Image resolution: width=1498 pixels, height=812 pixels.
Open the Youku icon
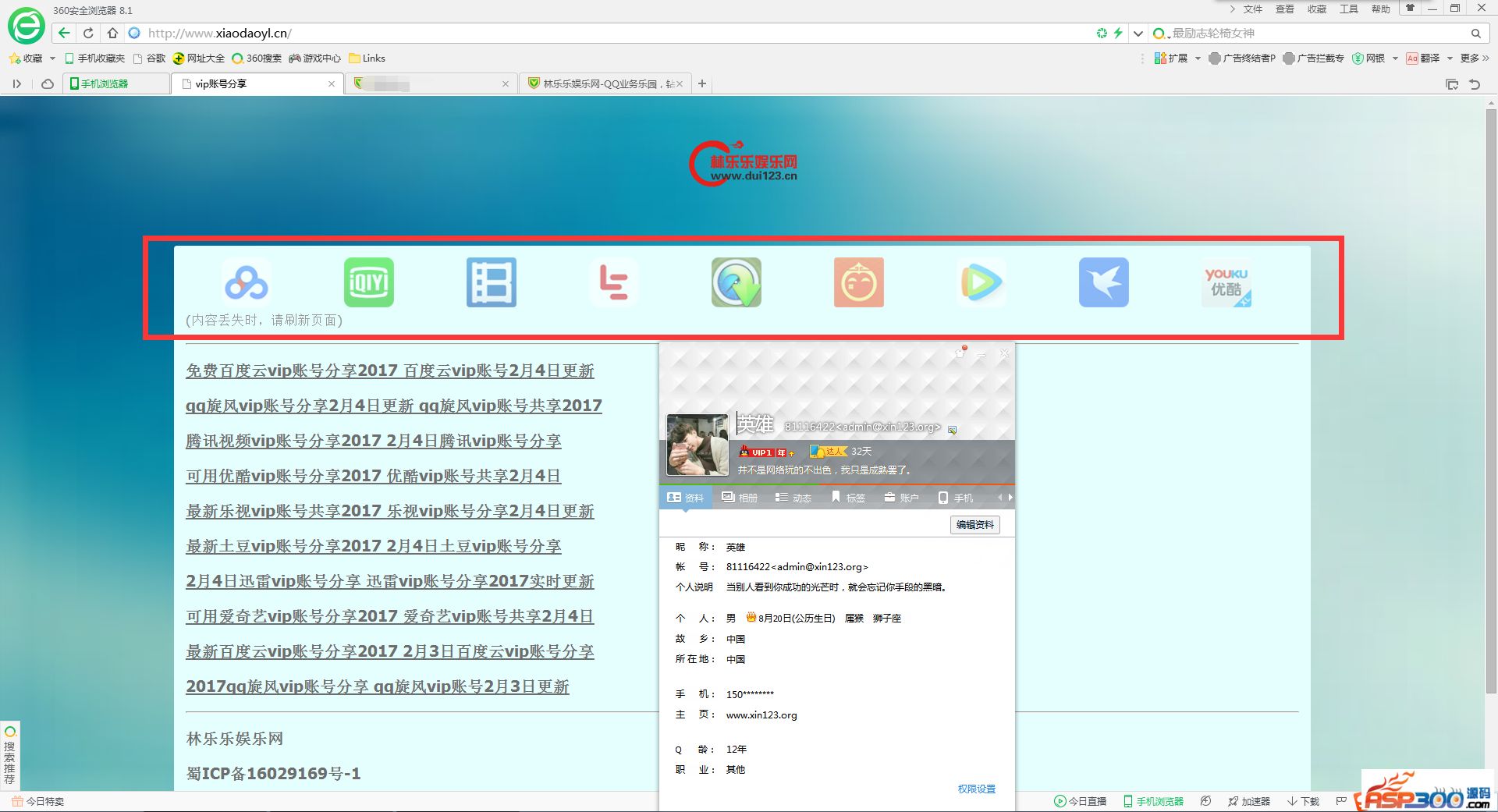pyautogui.click(x=1226, y=282)
